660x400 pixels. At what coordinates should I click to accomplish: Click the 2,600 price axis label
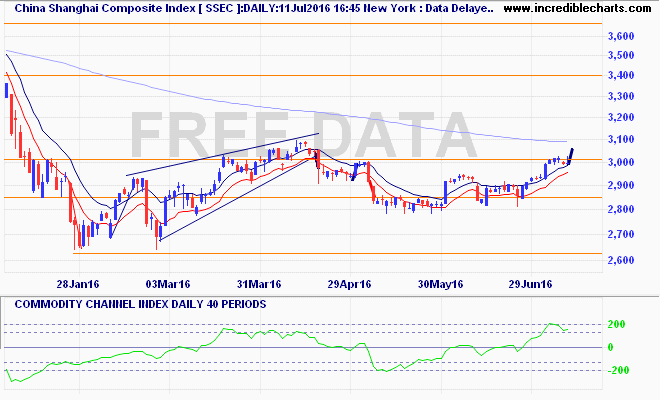point(621,260)
